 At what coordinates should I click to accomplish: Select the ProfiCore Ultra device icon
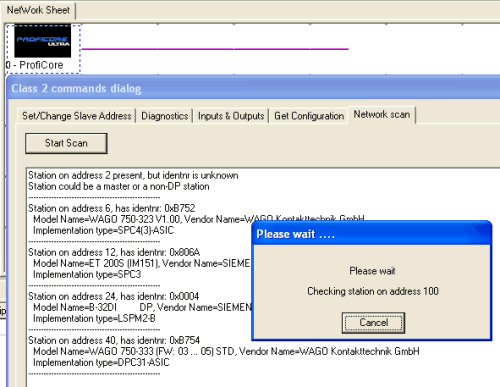pyautogui.click(x=42, y=41)
